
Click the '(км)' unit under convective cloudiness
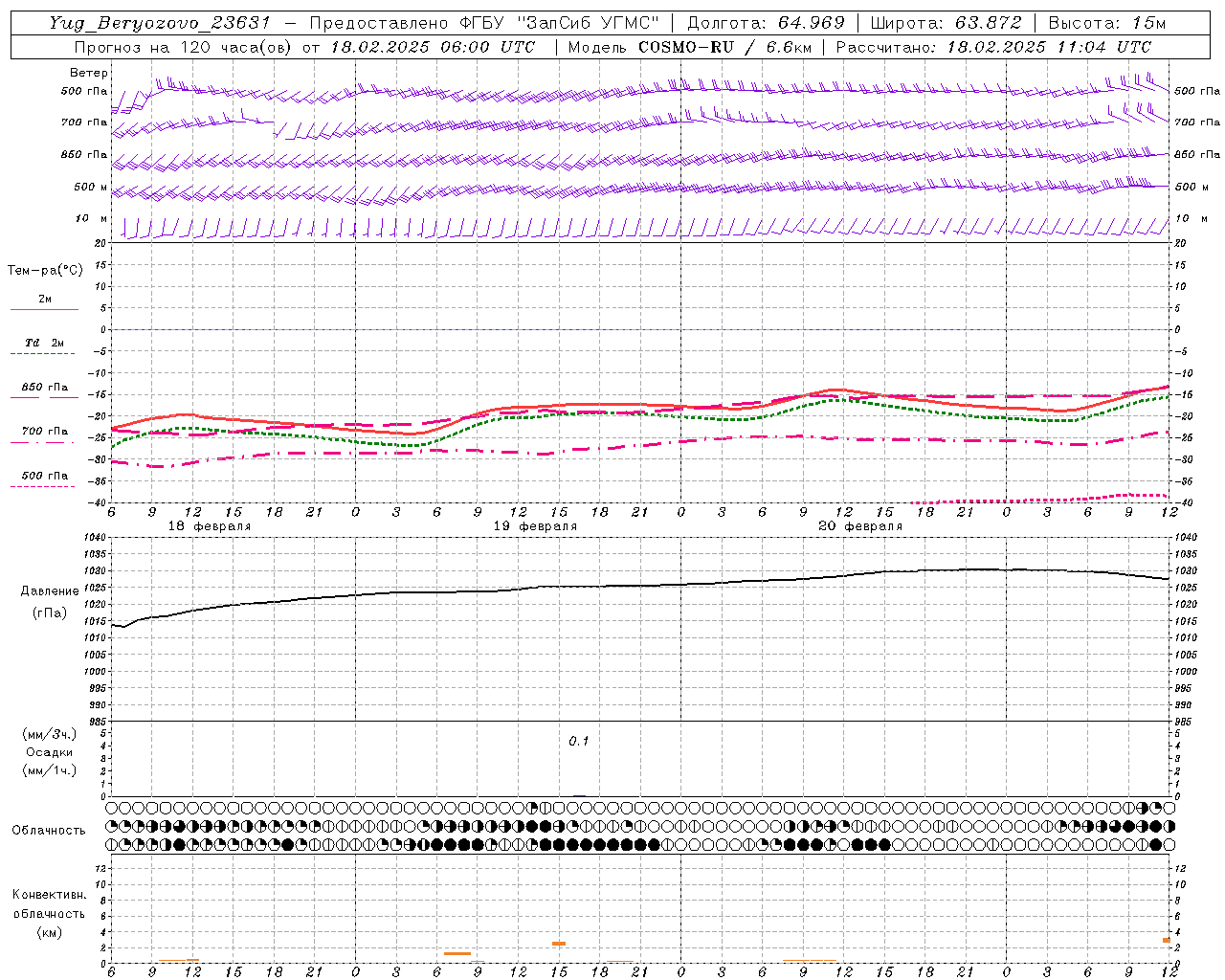point(50,932)
